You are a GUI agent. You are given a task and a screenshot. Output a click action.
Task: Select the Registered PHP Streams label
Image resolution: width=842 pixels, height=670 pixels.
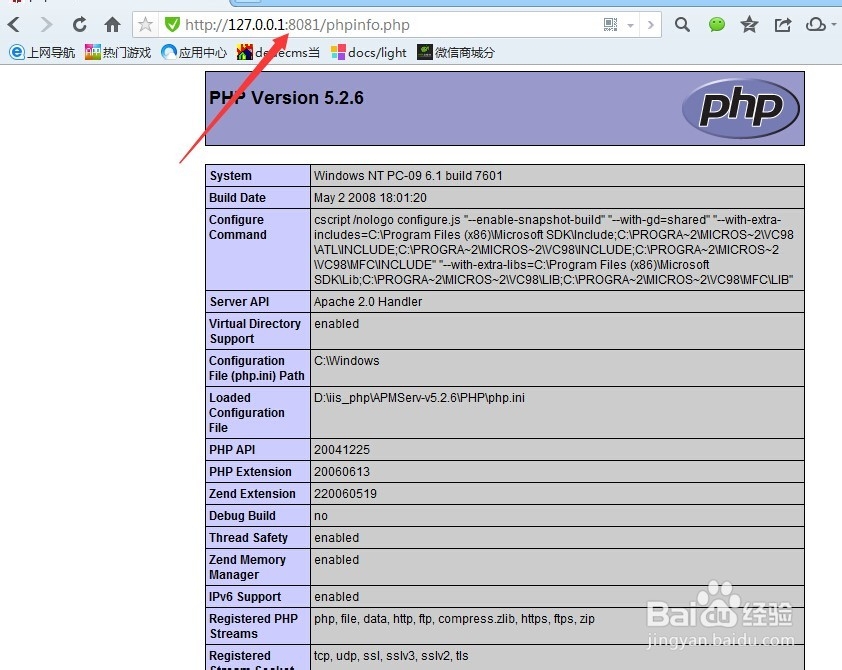[253, 626]
